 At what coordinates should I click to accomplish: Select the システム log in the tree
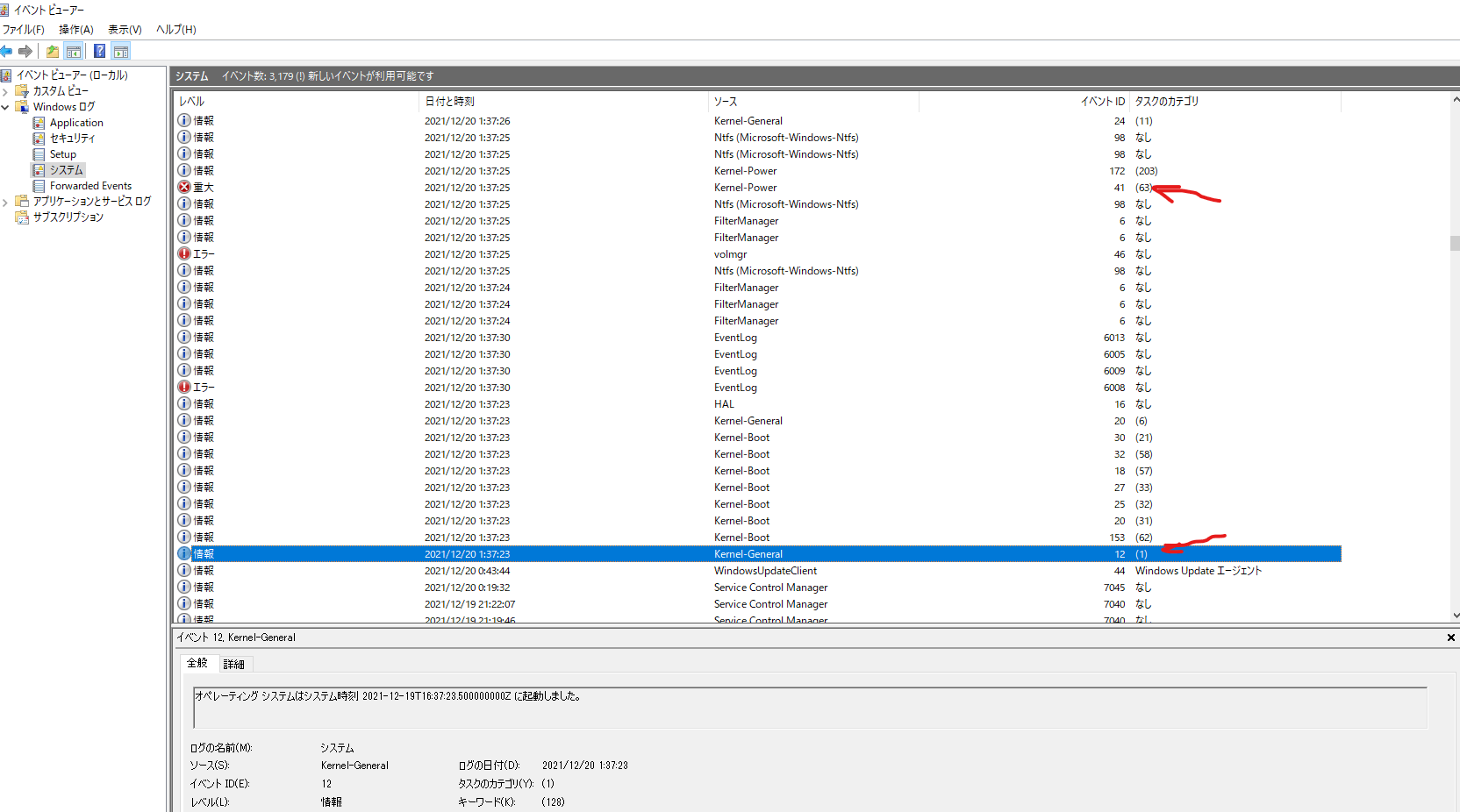[x=66, y=170]
